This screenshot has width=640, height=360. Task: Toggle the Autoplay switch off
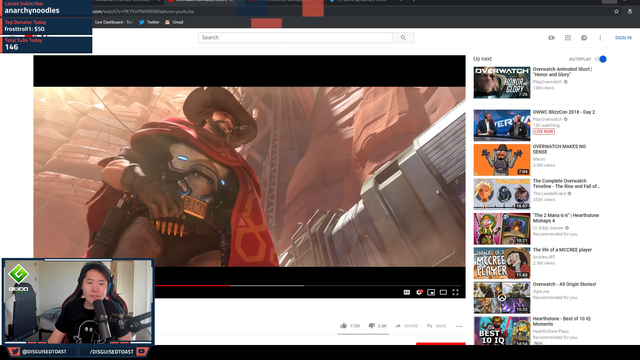coord(601,59)
